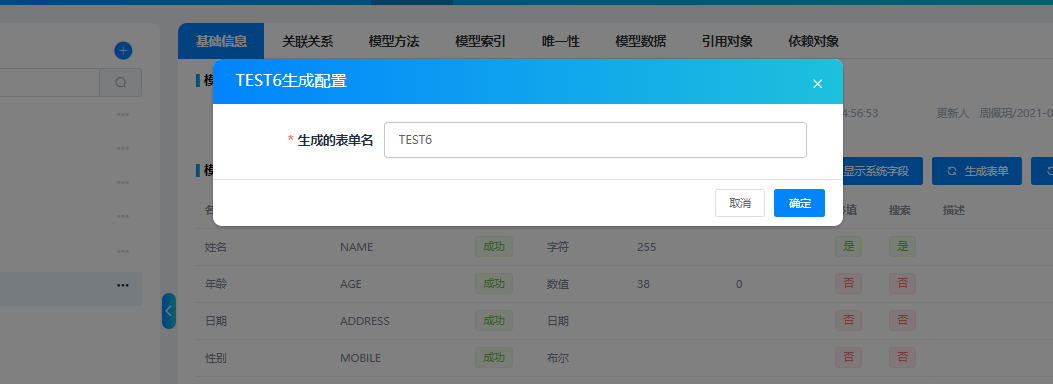Click the 成功 tag in ADDRESS row

coord(494,320)
